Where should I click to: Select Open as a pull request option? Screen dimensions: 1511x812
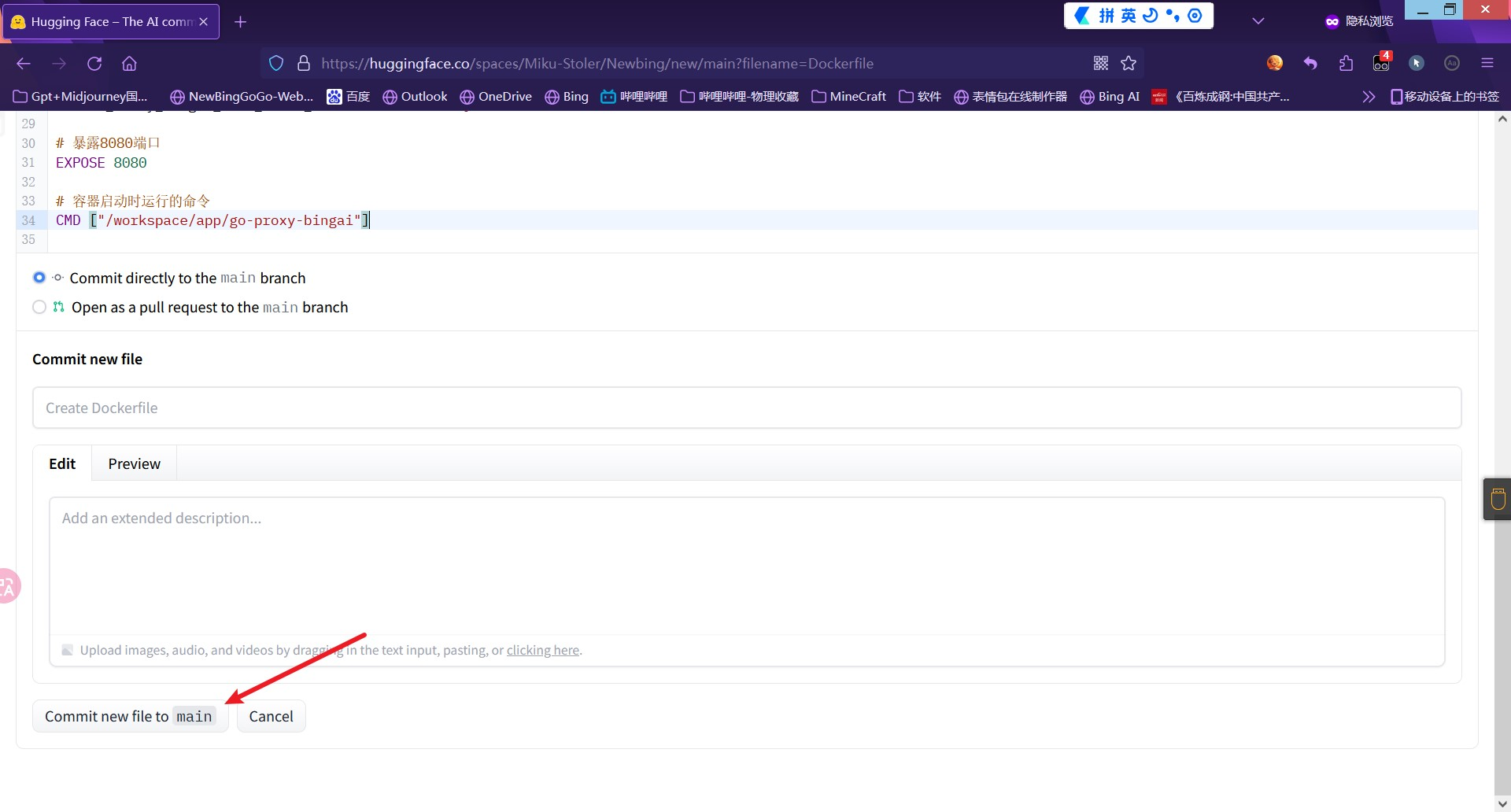(39, 307)
